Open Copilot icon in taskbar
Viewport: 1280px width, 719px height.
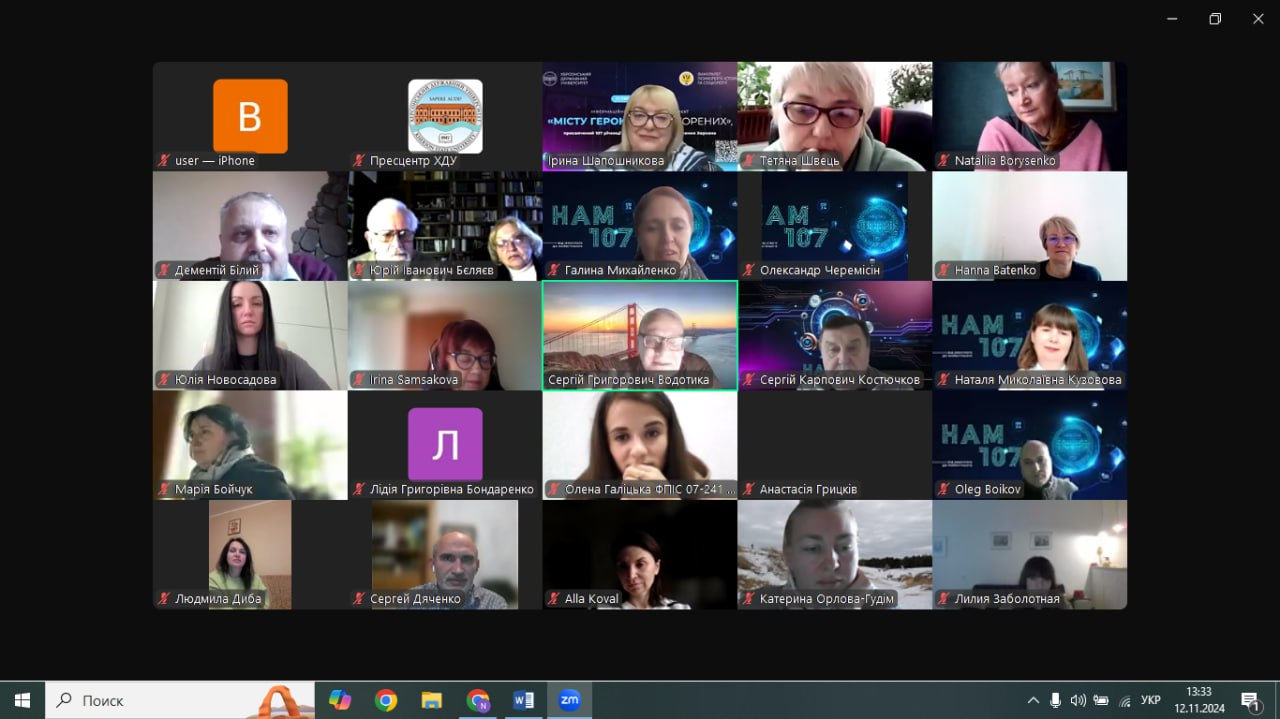[340, 700]
